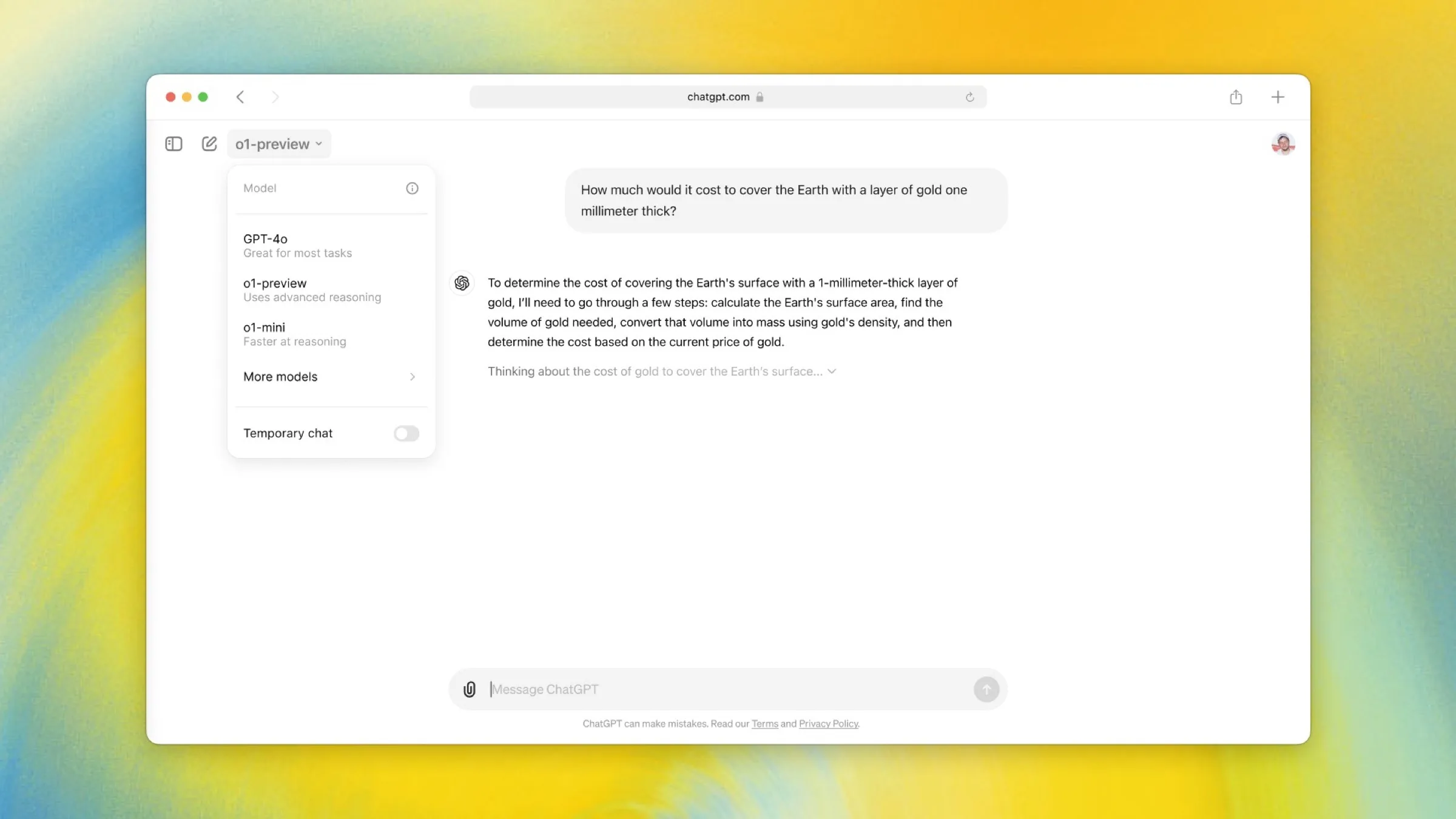Expand thinking about cost of gold reasoning
The height and width of the screenshot is (819, 1456).
point(831,371)
